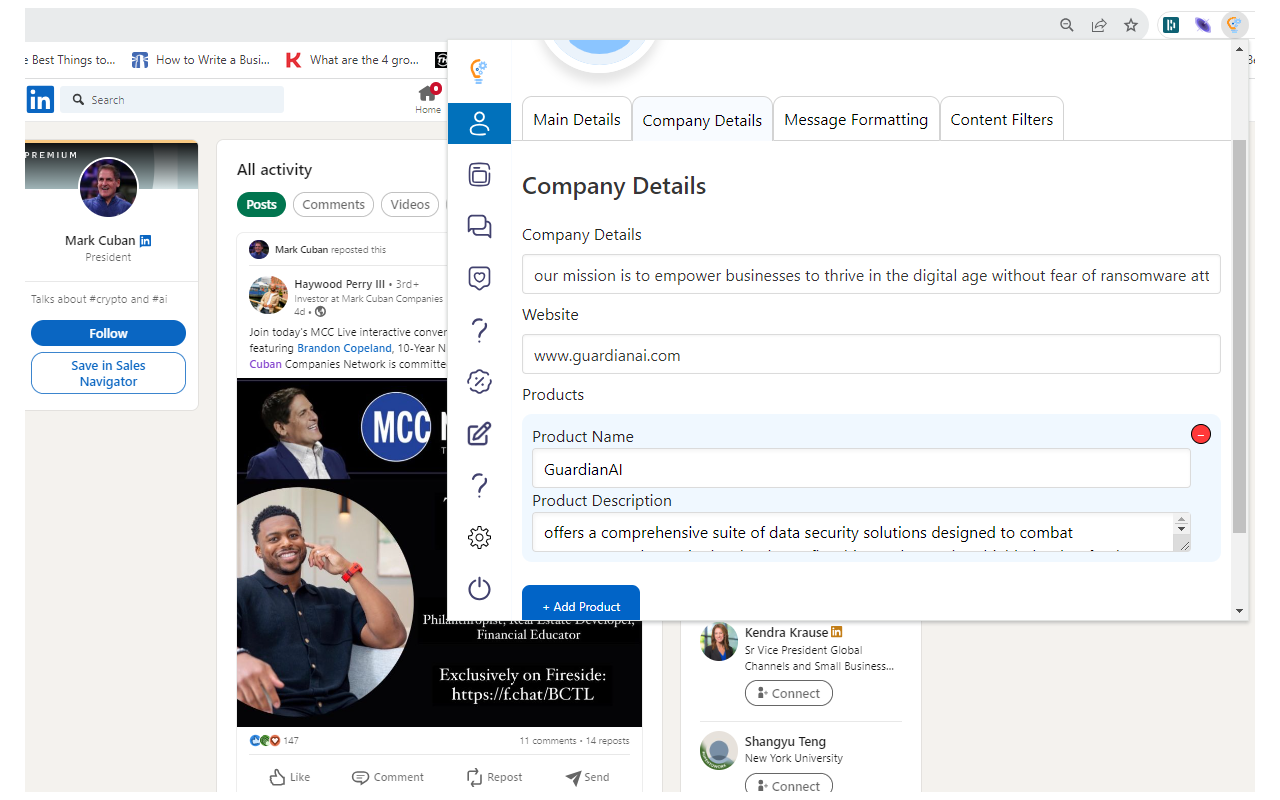Switch to the Main Details tab
Screen dimensions: 1280x800
pos(576,119)
